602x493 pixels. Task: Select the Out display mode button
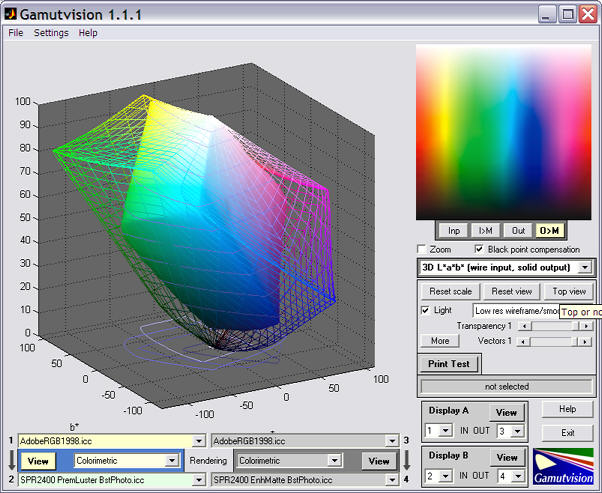(x=518, y=230)
